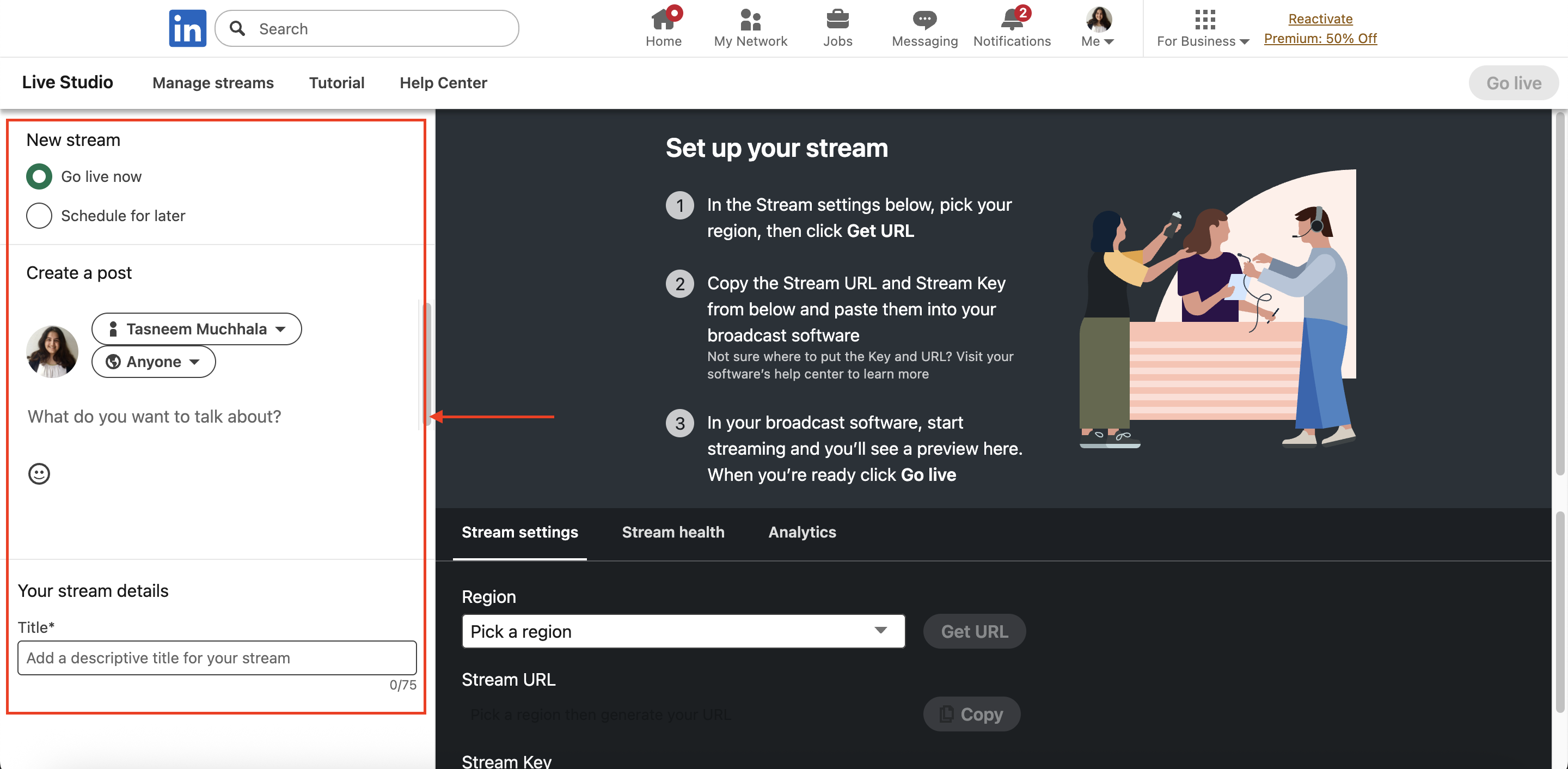
Task: Open My Network icon
Action: tap(750, 20)
